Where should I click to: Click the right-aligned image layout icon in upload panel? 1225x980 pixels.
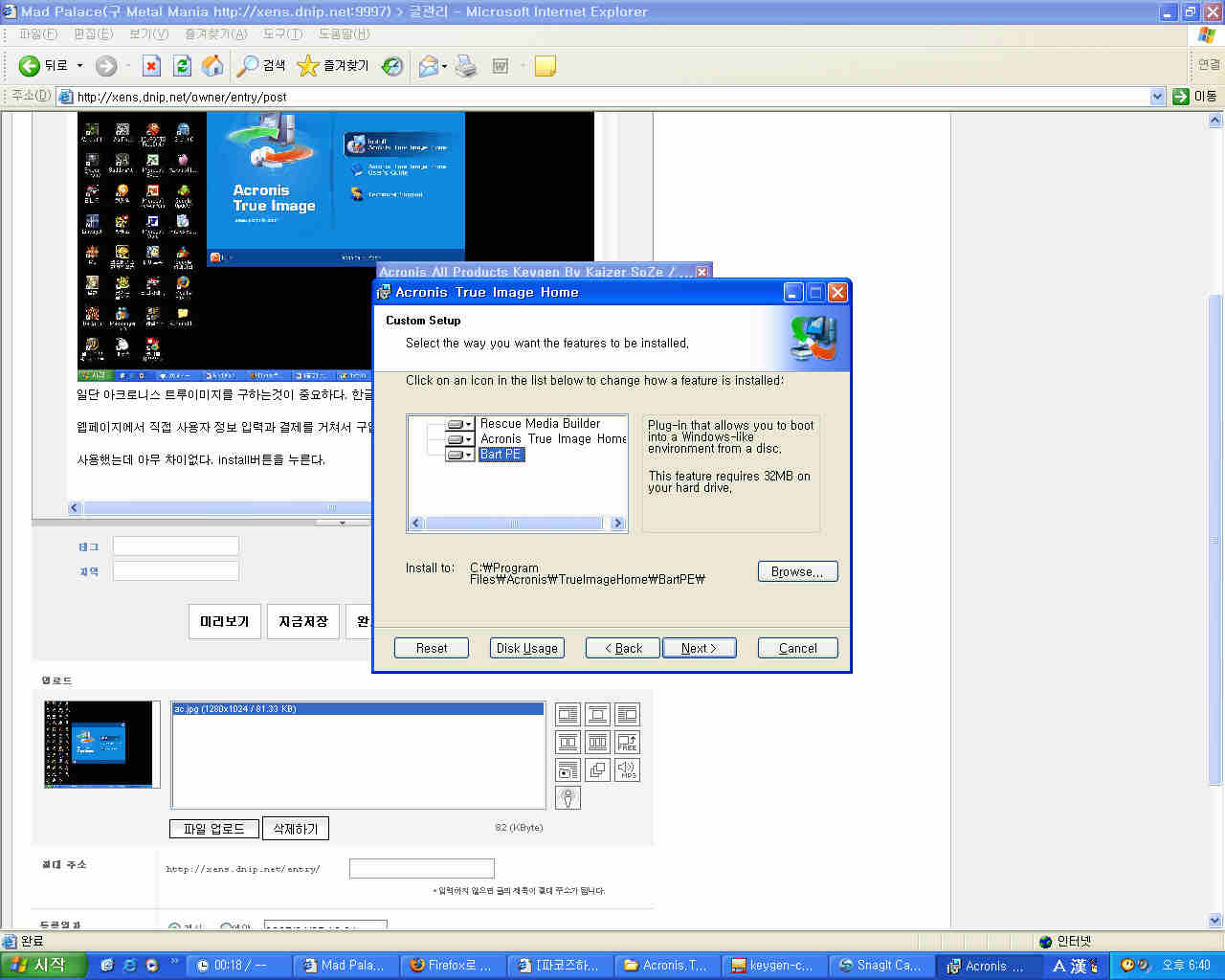click(x=628, y=715)
